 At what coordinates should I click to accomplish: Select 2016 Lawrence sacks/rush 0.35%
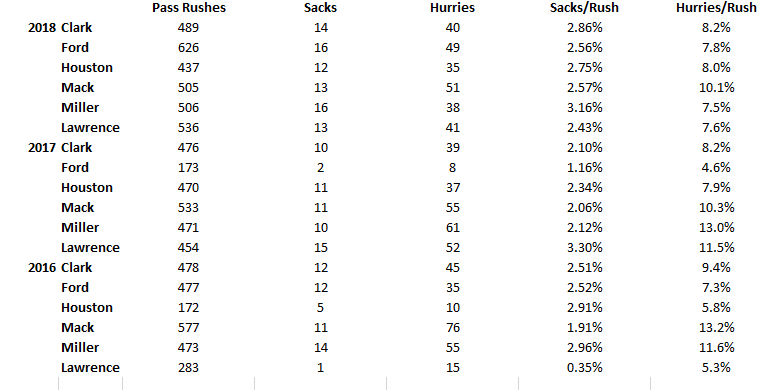point(584,368)
